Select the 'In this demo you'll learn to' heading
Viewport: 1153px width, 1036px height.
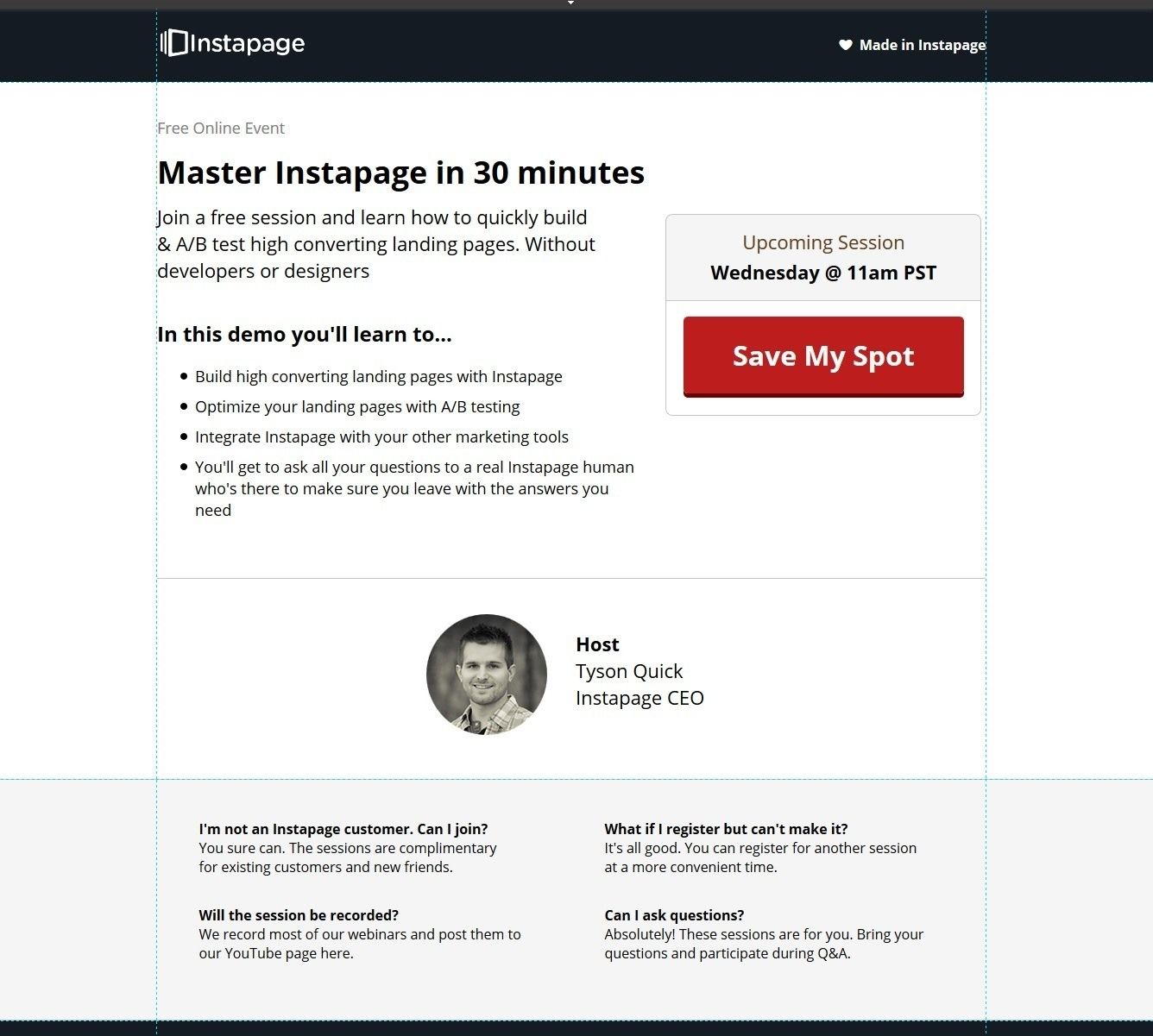coord(304,335)
